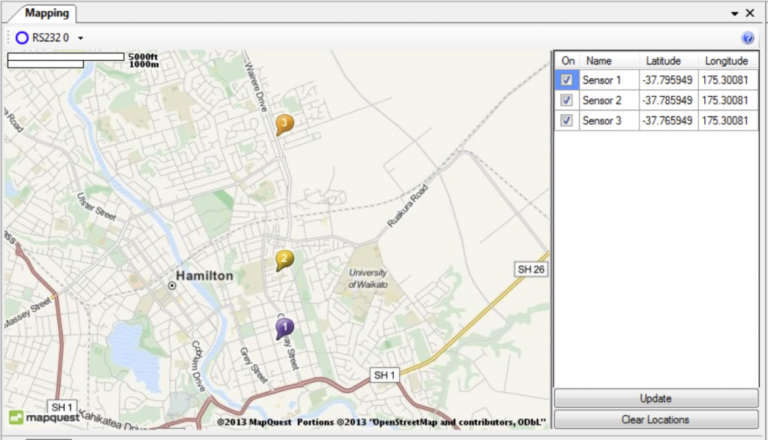This screenshot has height=440, width=768.
Task: Click the Ruakura Road label
Action: [x=408, y=206]
